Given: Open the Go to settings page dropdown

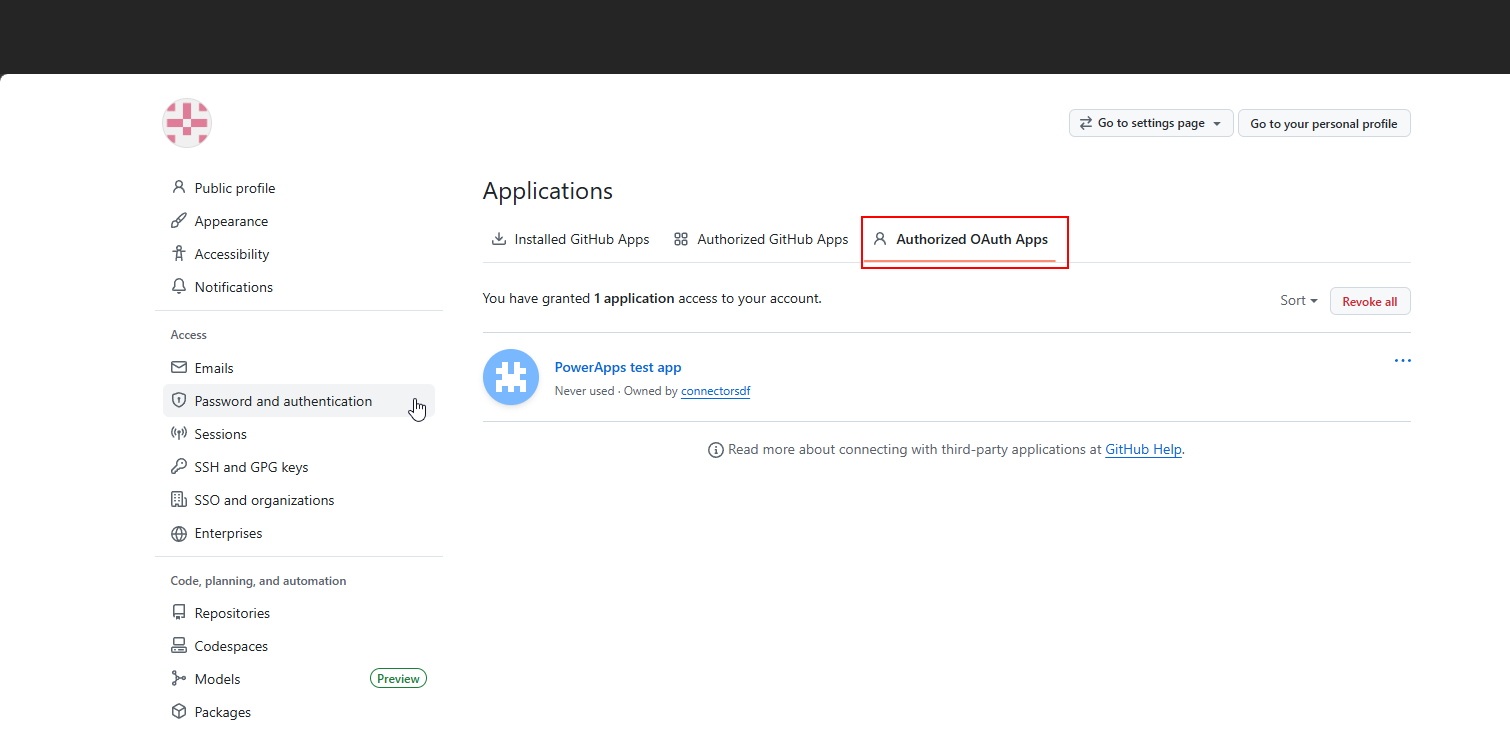Looking at the screenshot, I should [x=1151, y=123].
